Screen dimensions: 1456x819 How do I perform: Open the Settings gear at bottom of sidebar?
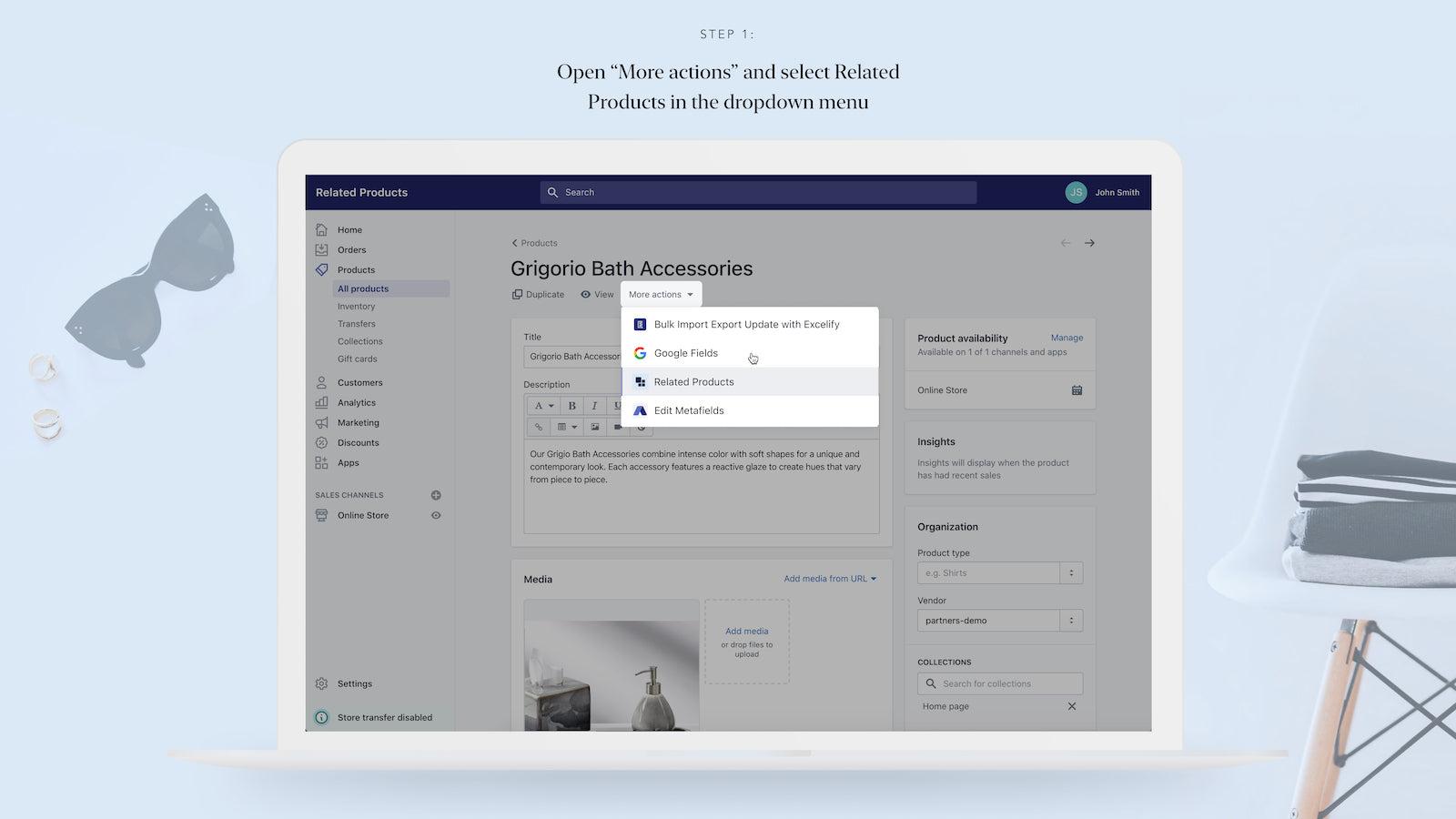[x=321, y=683]
